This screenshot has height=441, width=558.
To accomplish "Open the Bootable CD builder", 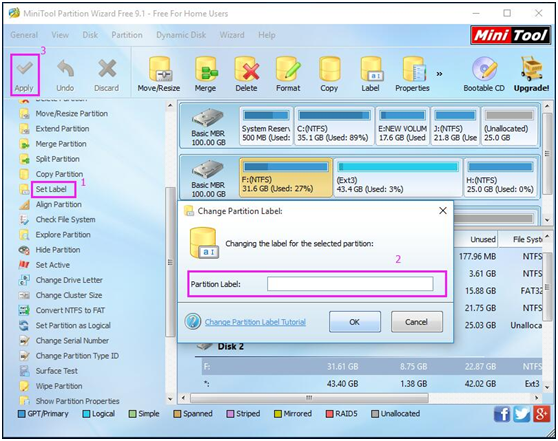I will tap(484, 75).
